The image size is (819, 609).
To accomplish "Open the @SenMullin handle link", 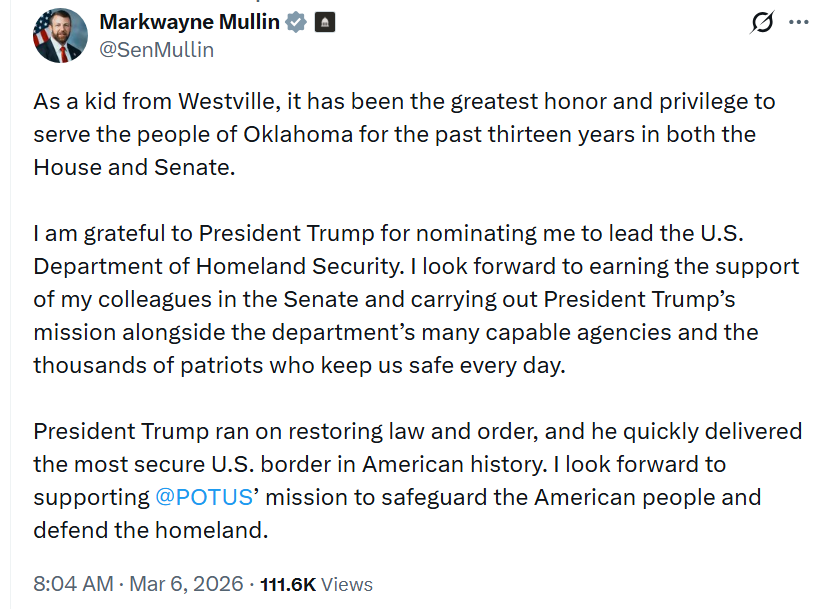I will [156, 49].
